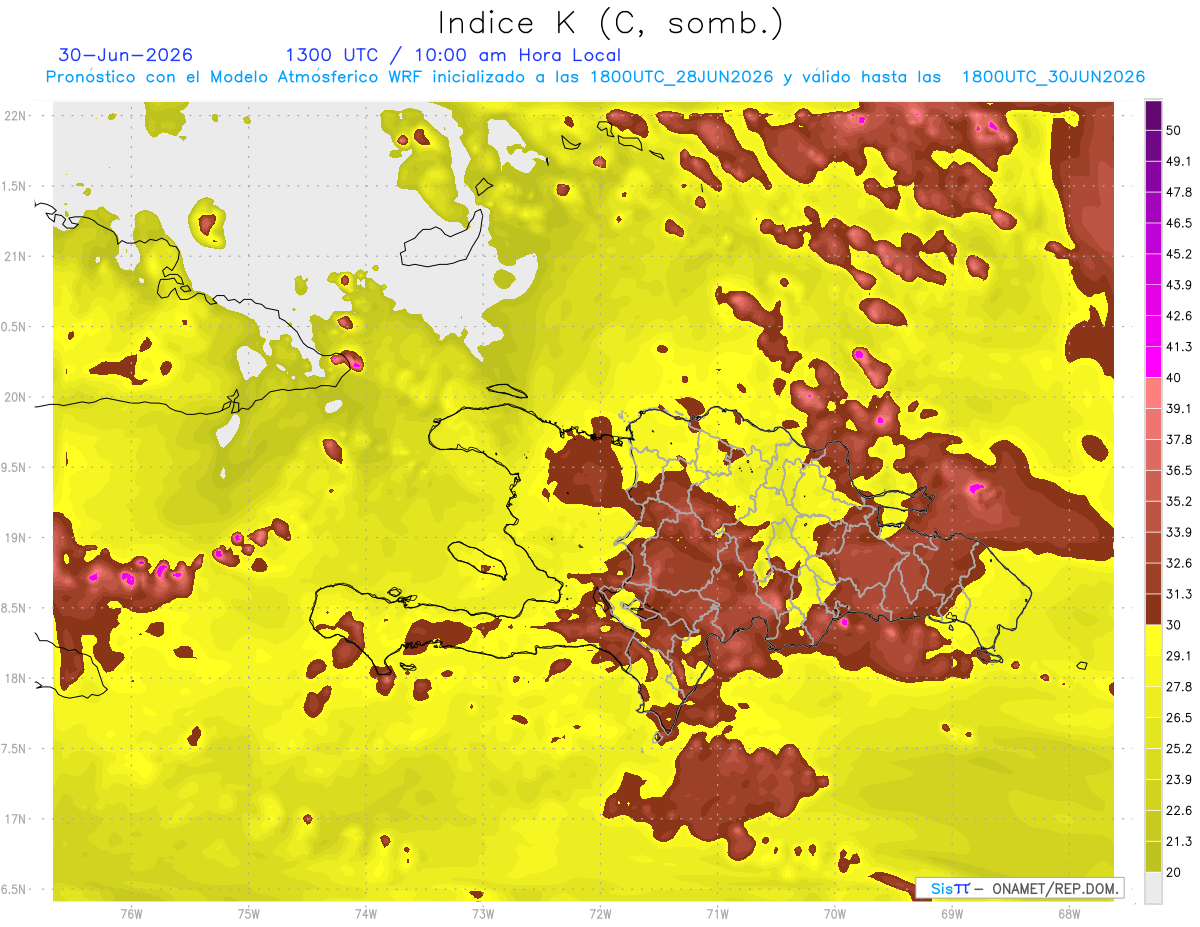Click the legend value 39.1
This screenshot has width=1200, height=927.
click(x=1179, y=408)
